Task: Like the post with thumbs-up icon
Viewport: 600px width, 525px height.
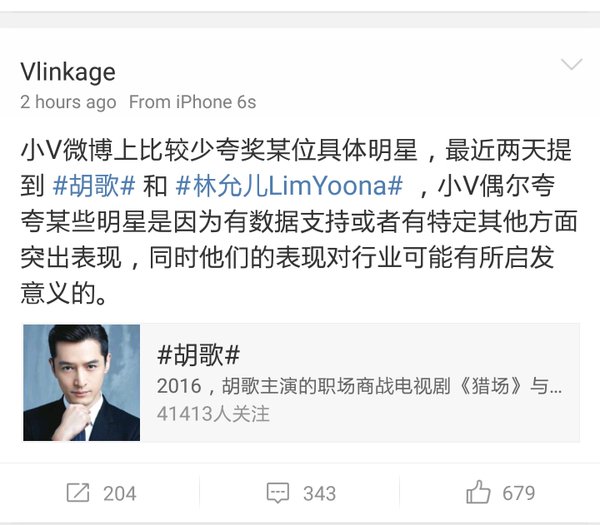Action: click(478, 492)
